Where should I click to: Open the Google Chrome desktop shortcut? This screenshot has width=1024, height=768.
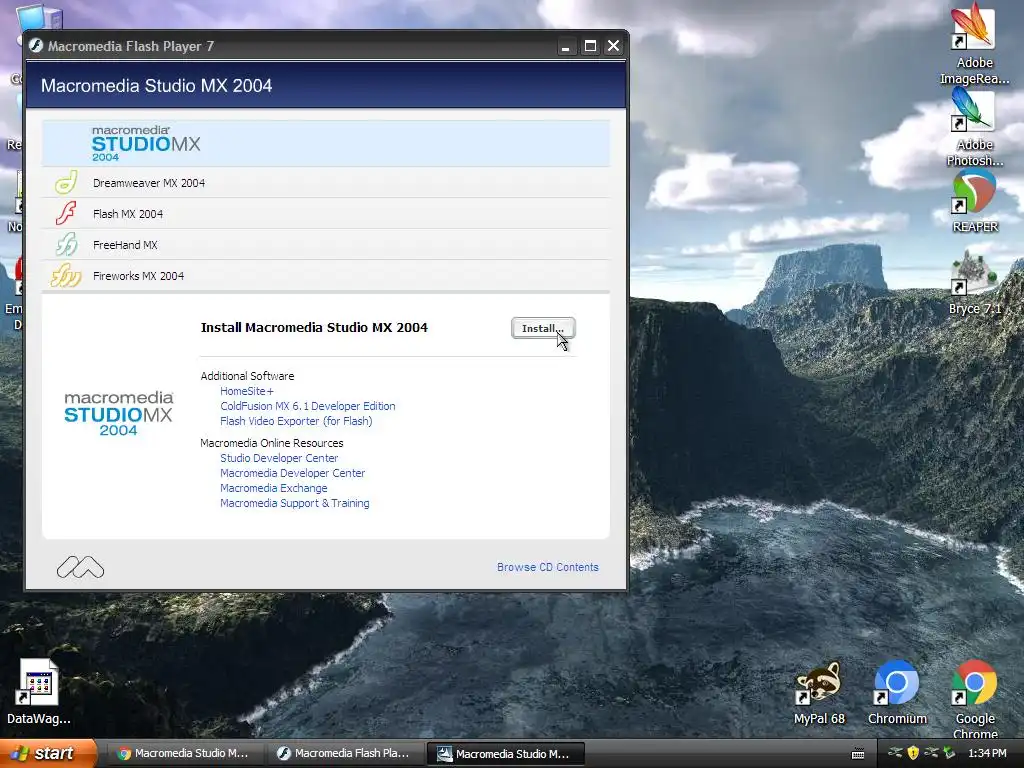click(974, 700)
